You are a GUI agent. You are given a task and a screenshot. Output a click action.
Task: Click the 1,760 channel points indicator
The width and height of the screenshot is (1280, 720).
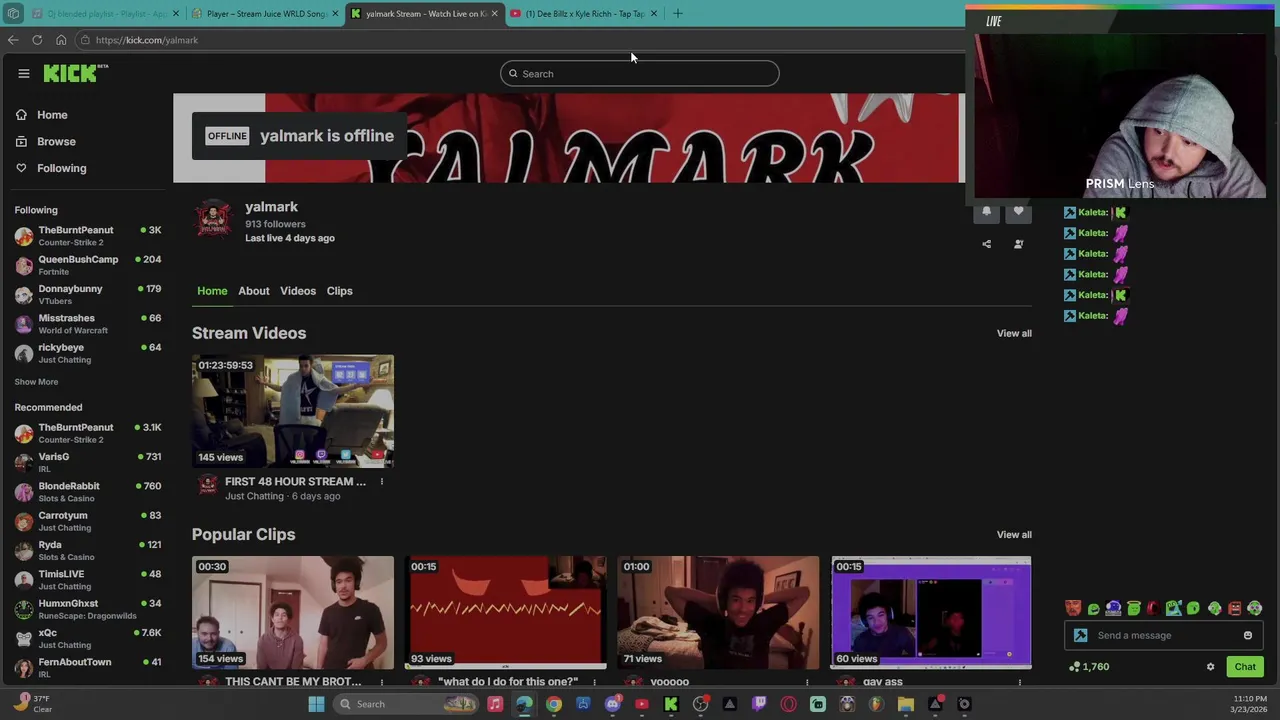pos(1089,667)
